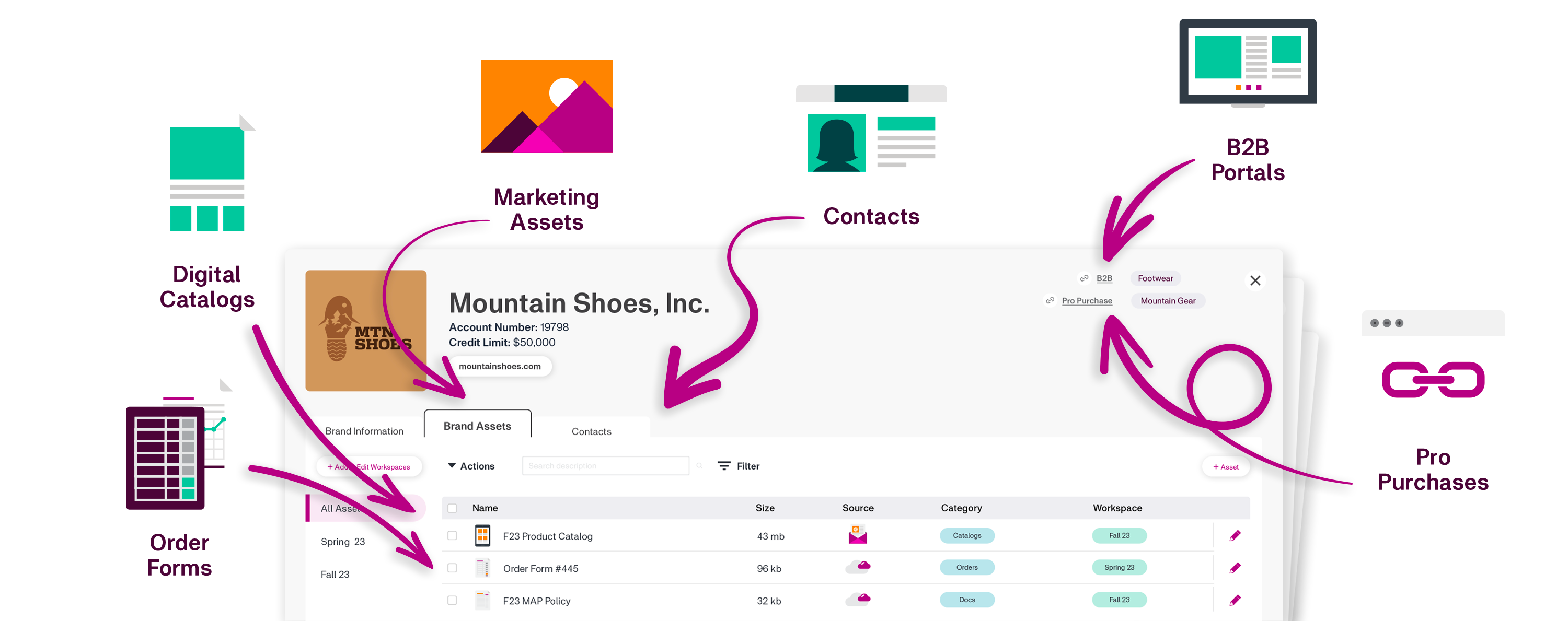Switch to the Contacts tab

(x=591, y=431)
